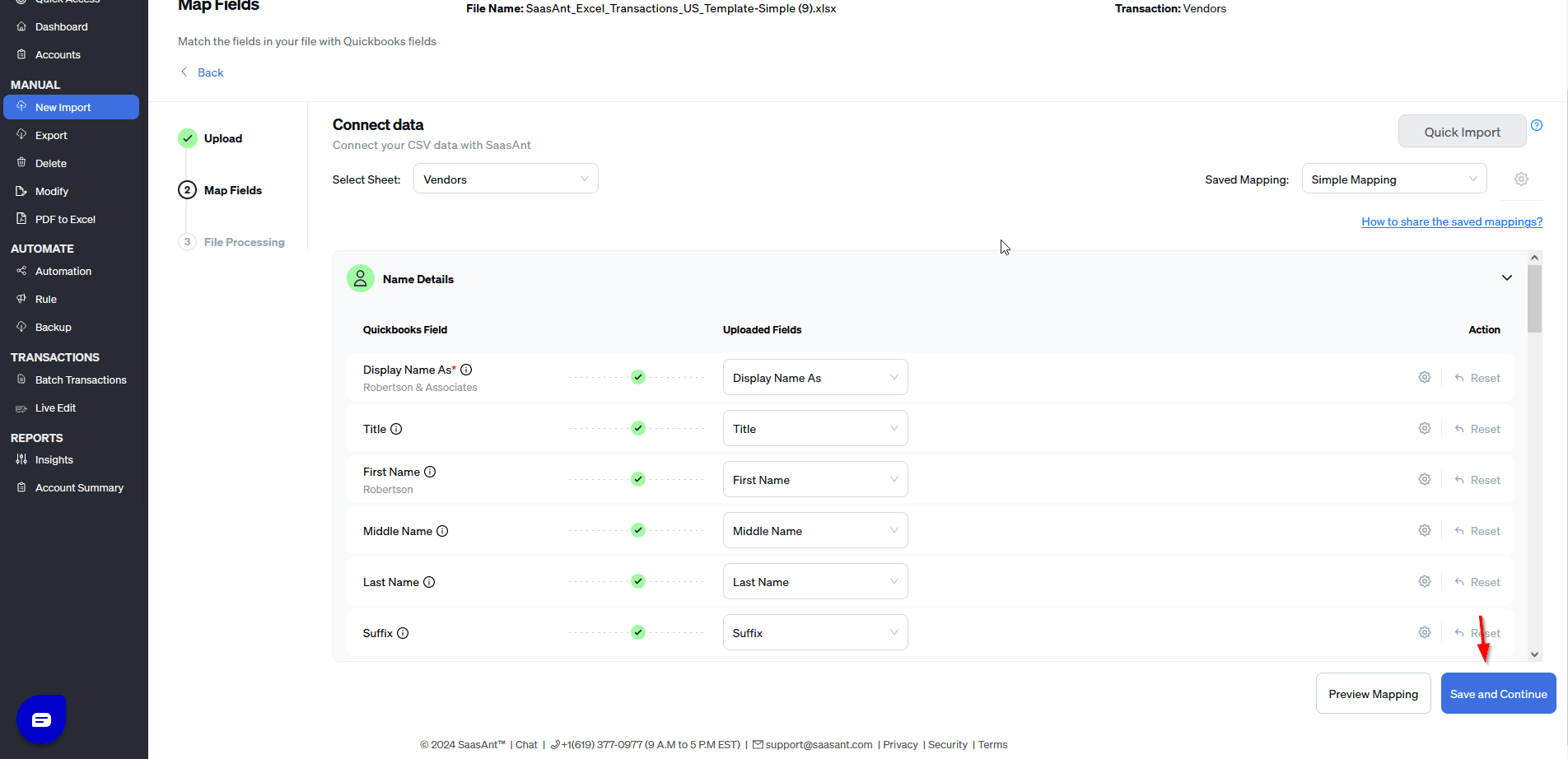1568x759 pixels.
Task: Click green match indicator for First Name row
Action: [x=638, y=479]
